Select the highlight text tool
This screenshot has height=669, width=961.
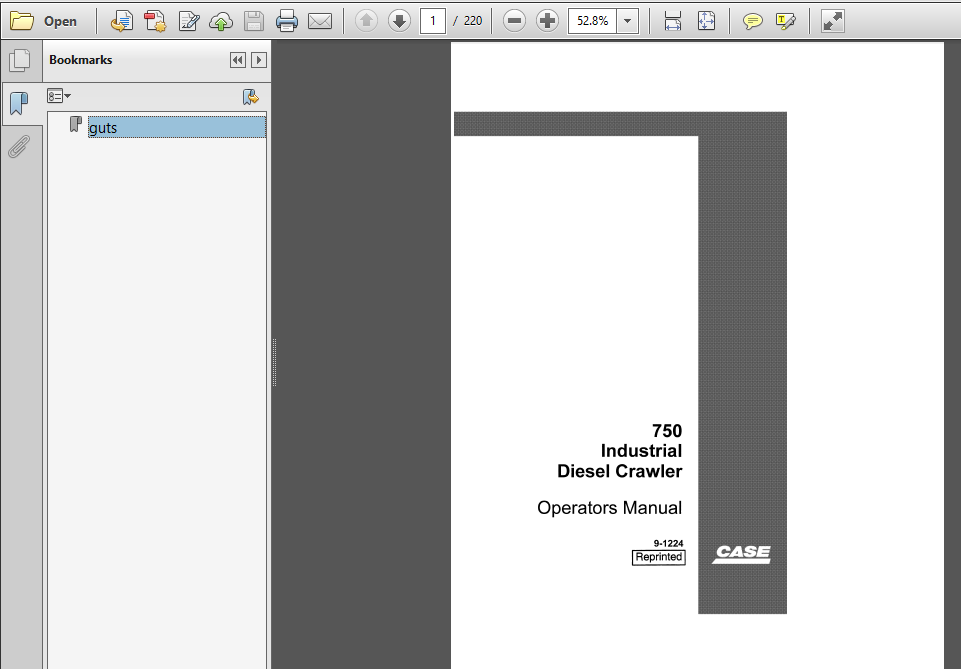786,21
